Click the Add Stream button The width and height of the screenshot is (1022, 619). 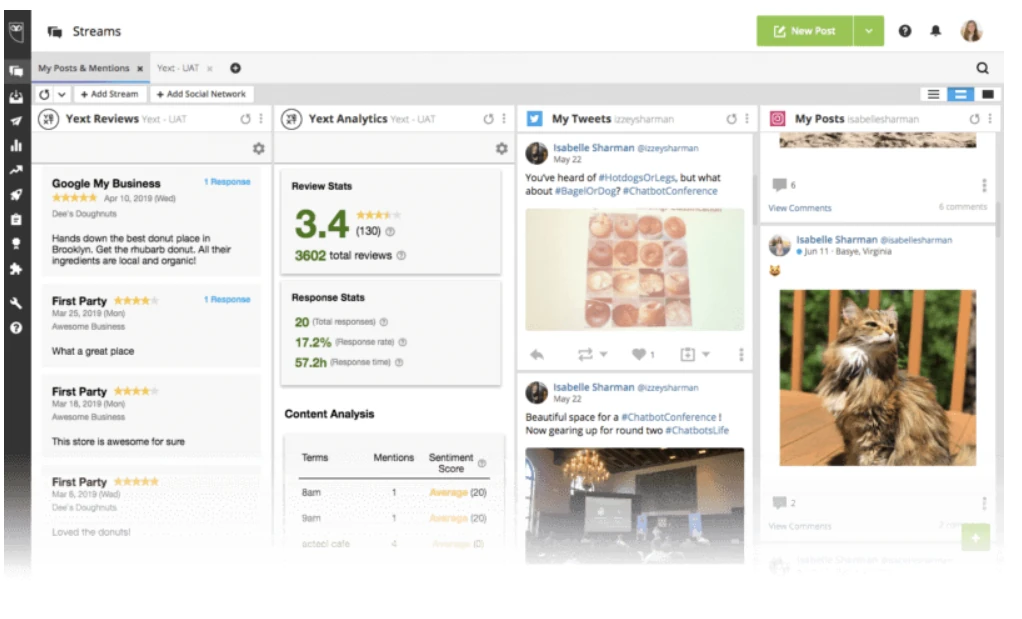pos(108,92)
